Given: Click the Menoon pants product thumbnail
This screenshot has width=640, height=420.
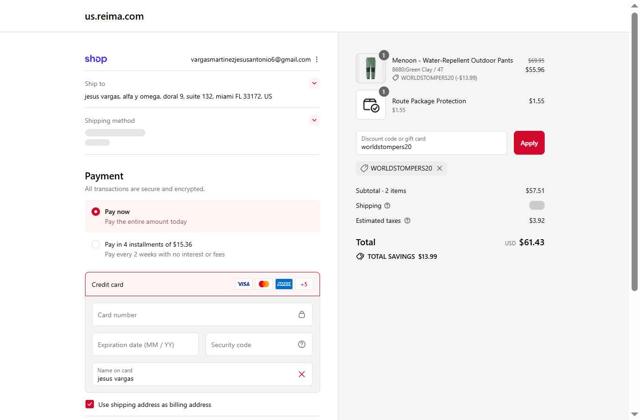Looking at the screenshot, I should (x=371, y=68).
